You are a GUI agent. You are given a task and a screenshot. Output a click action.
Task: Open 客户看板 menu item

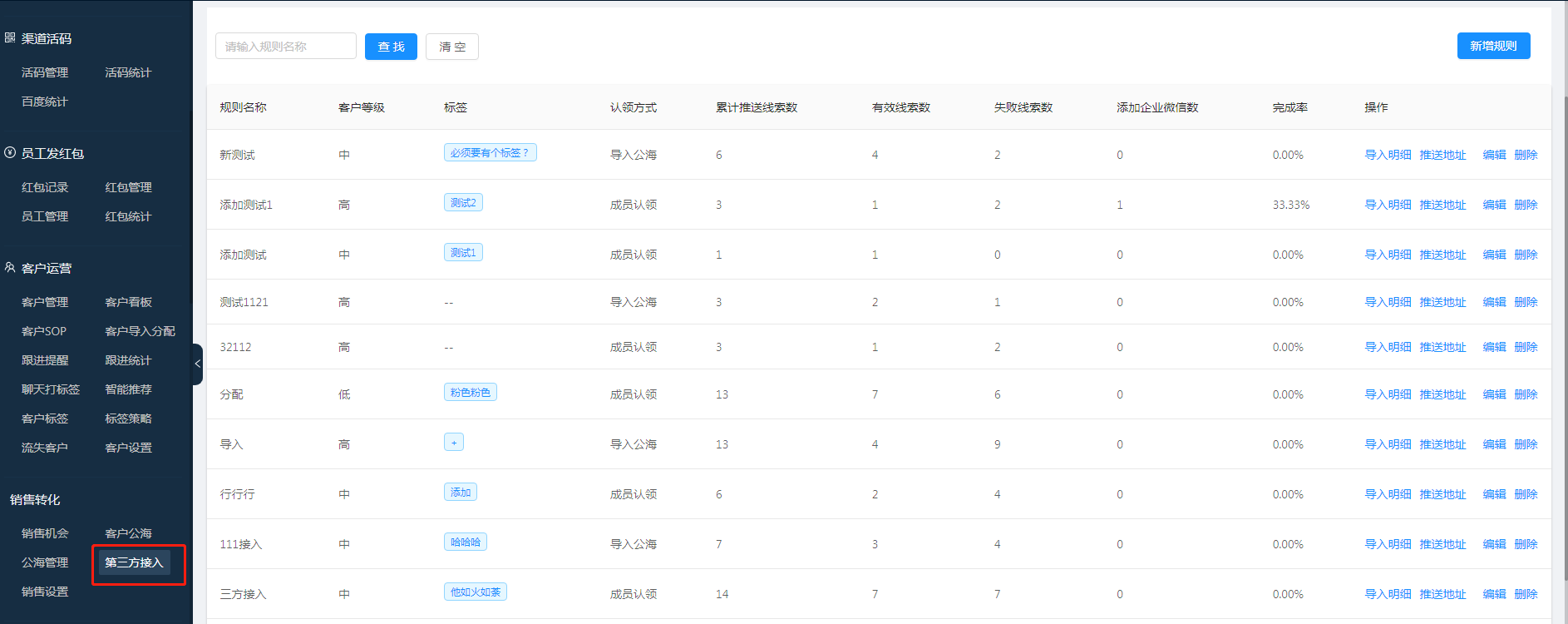coord(128,302)
